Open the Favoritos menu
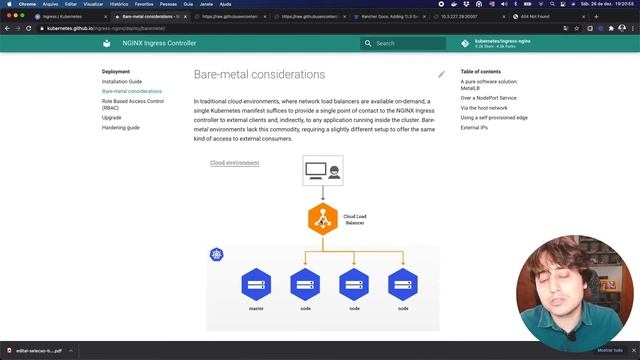Image resolution: width=640 pixels, height=360 pixels. (x=144, y=4)
